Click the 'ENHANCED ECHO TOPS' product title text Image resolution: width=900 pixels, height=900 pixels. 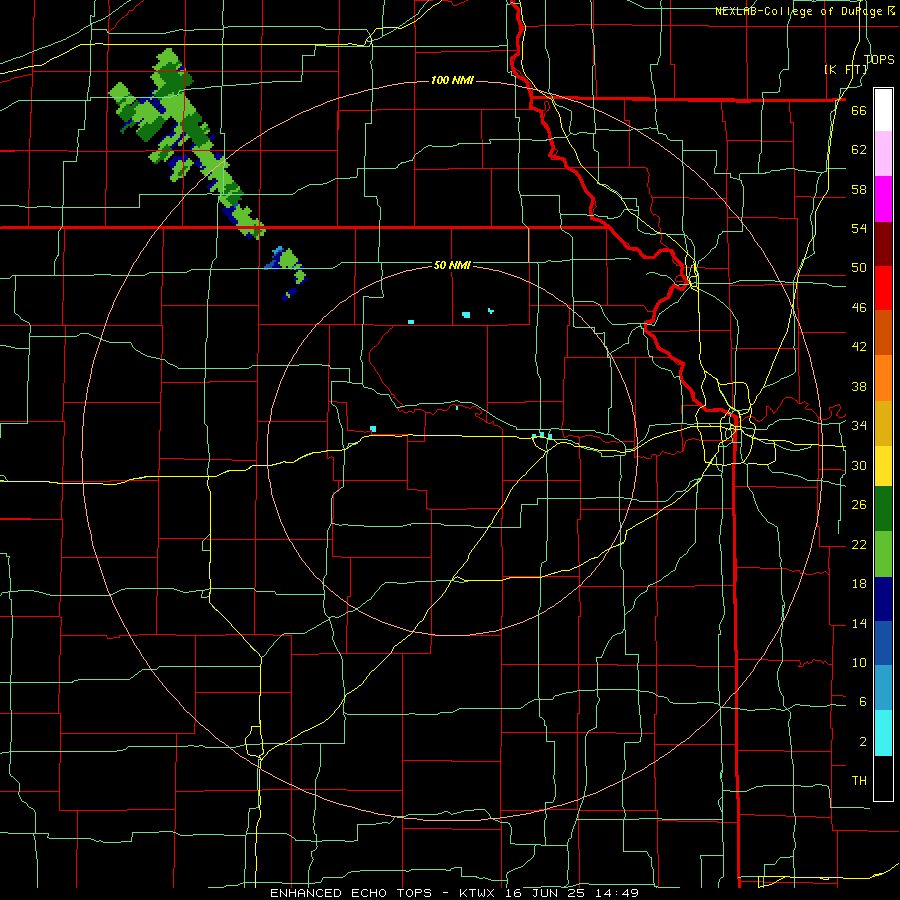coord(351,893)
